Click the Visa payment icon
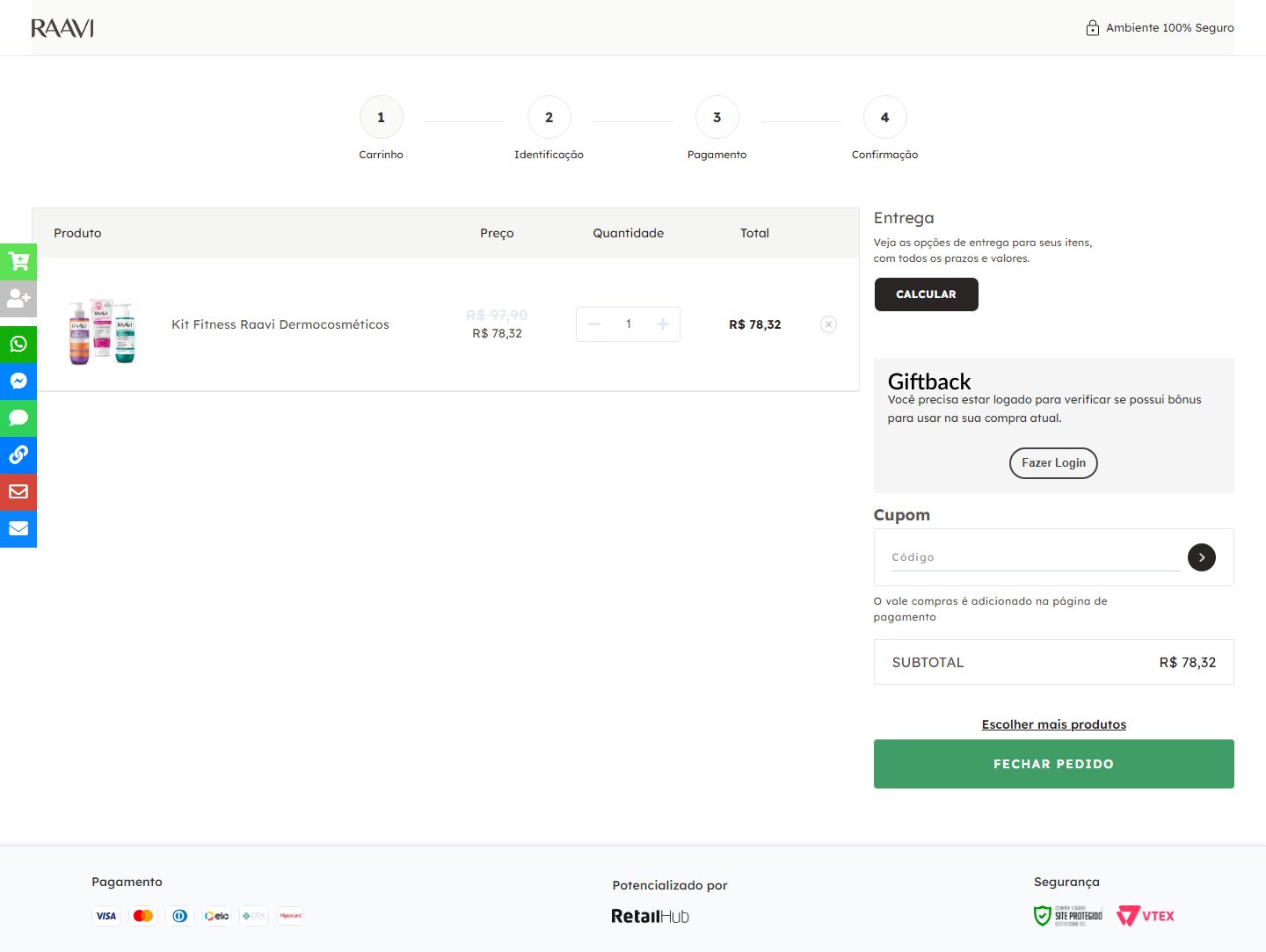Screen dimensions: 1266x952 [x=105, y=916]
